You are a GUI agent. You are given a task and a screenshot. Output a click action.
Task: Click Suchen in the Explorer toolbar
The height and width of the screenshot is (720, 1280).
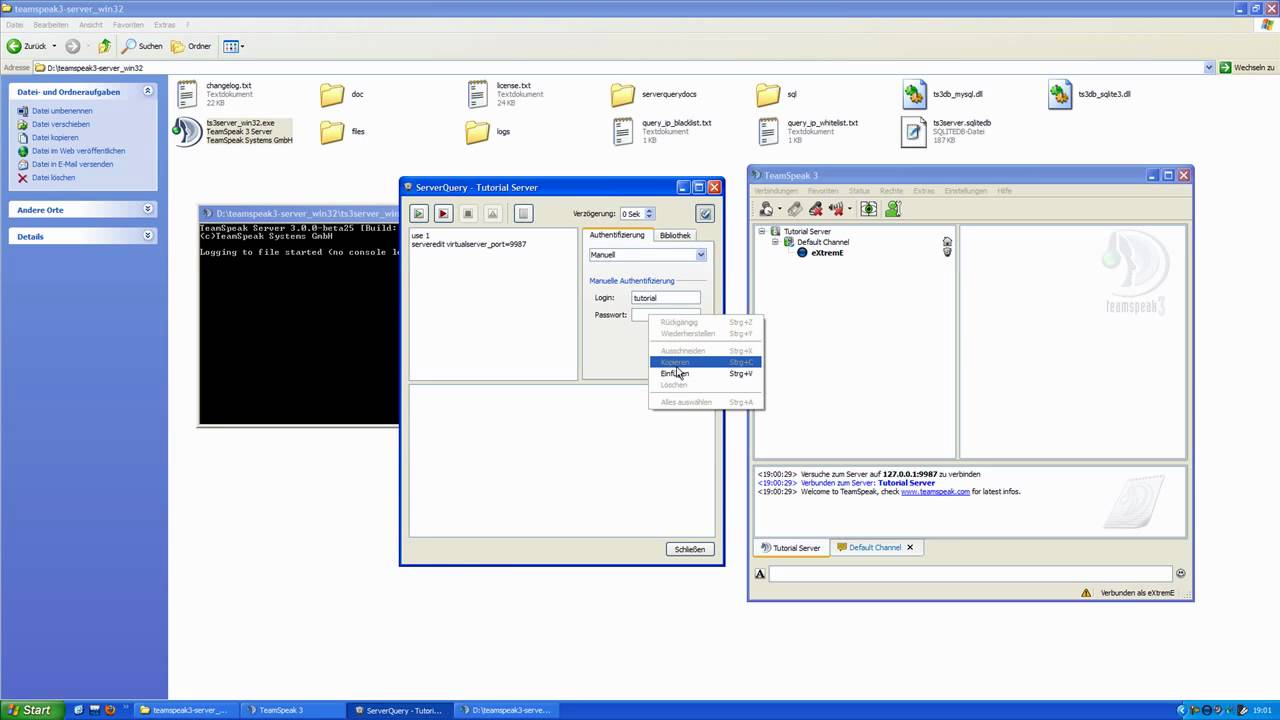142,46
